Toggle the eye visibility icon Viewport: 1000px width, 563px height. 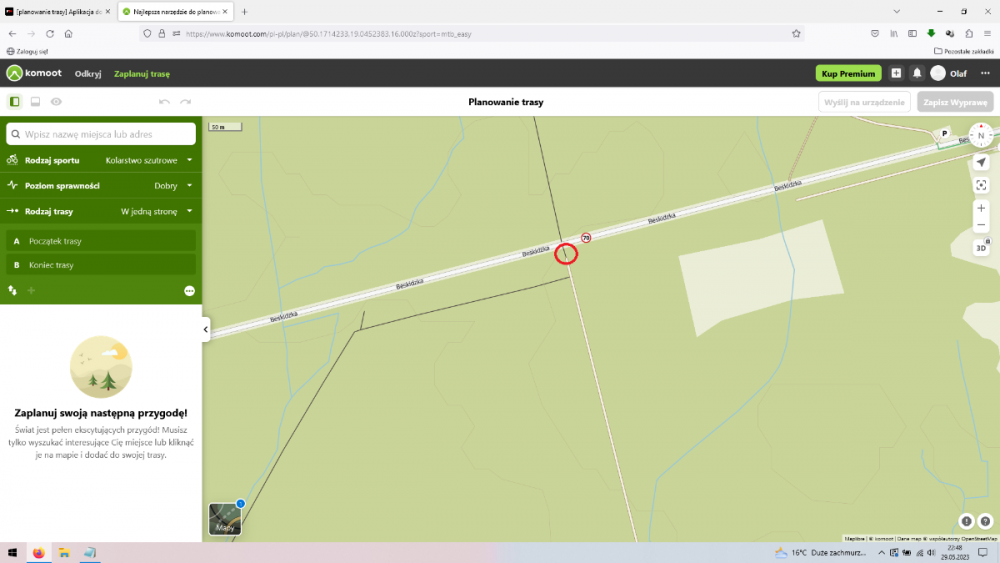click(x=56, y=102)
